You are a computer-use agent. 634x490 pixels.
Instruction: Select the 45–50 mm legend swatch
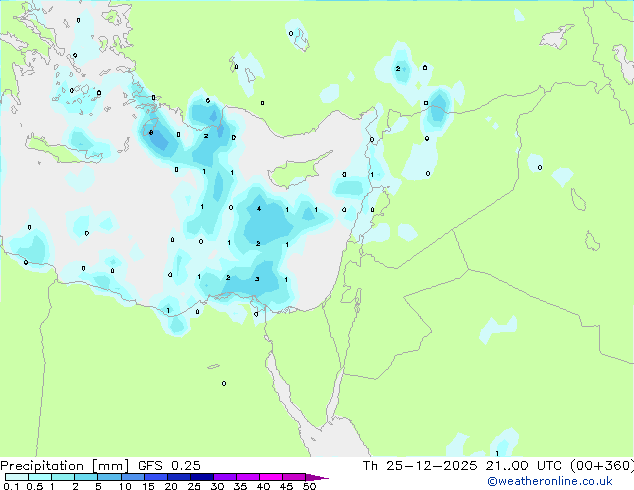point(294,477)
